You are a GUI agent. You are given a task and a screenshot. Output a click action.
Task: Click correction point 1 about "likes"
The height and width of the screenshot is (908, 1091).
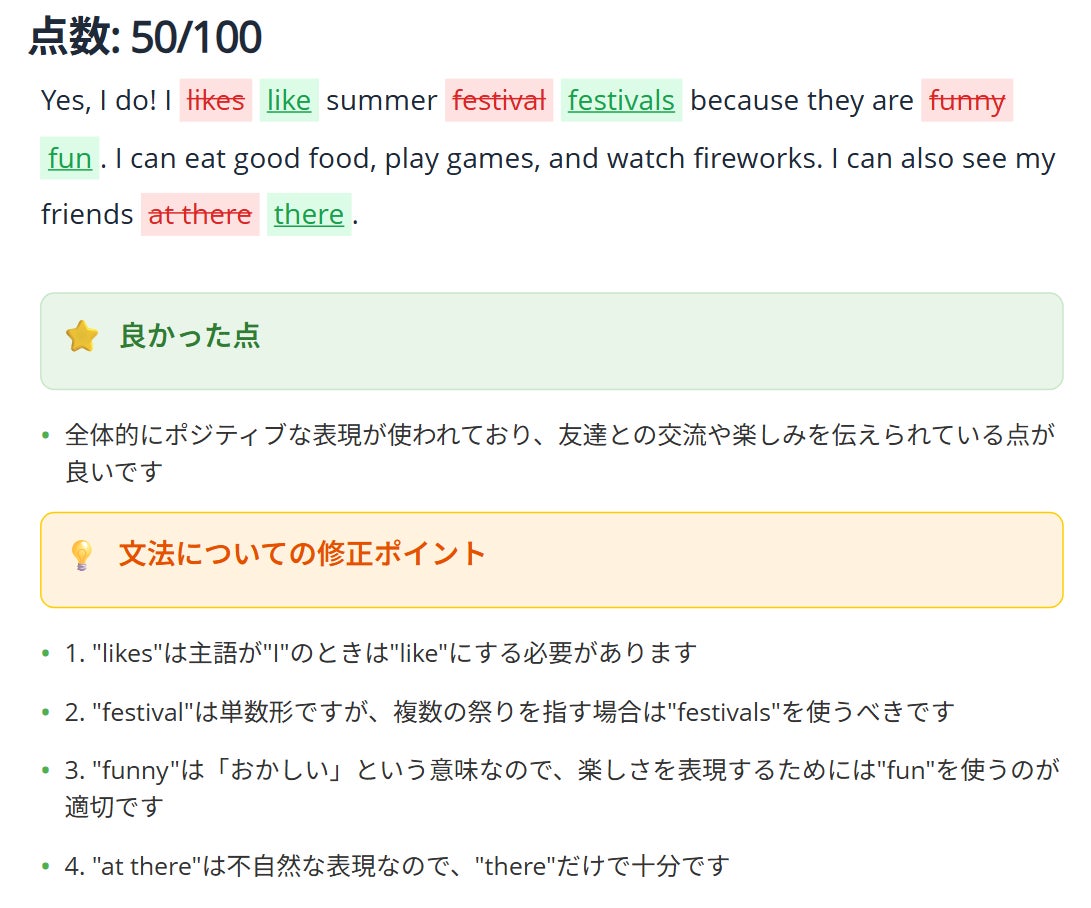click(380, 653)
